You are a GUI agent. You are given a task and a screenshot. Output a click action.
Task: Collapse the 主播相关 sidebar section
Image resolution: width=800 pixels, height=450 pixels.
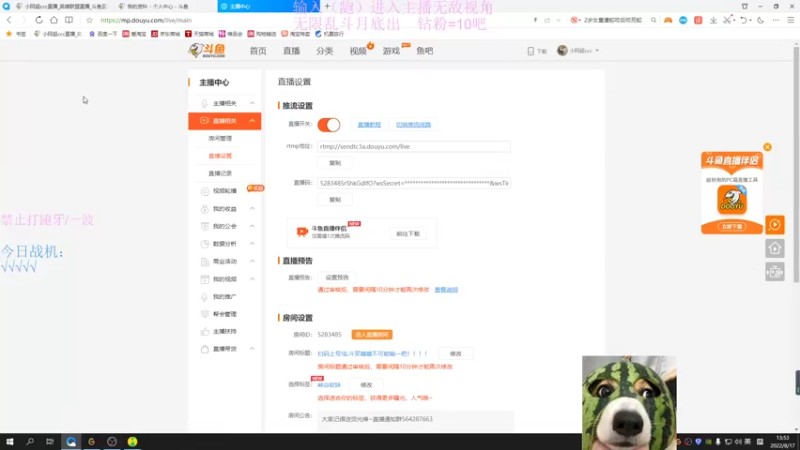click(x=252, y=103)
